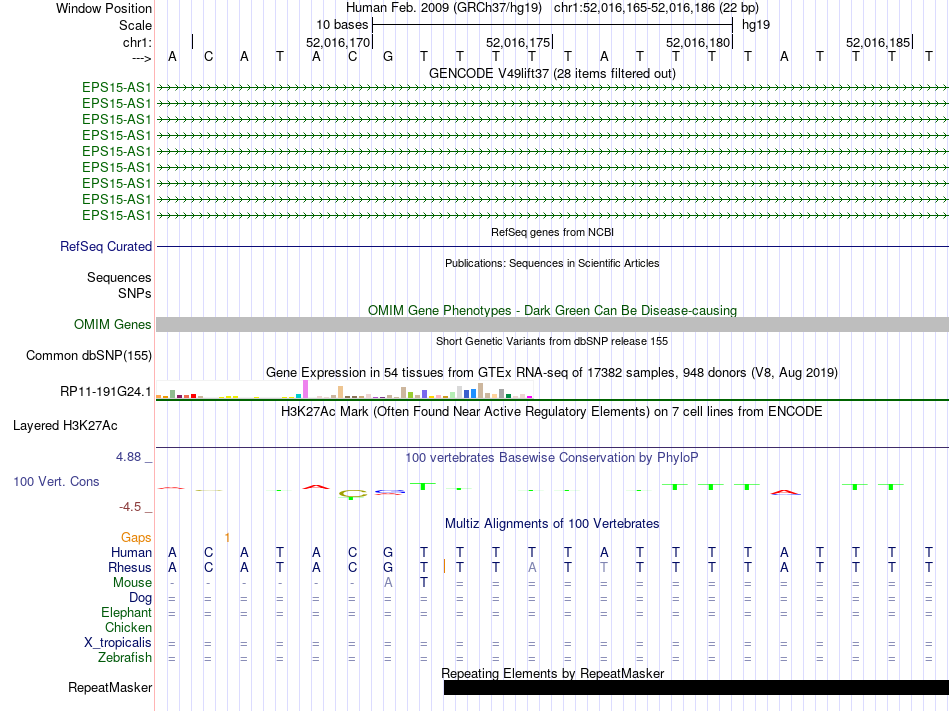This screenshot has width=950, height=711.
Task: Open the OMIM Gene Phenotypes track title
Action: [552, 310]
